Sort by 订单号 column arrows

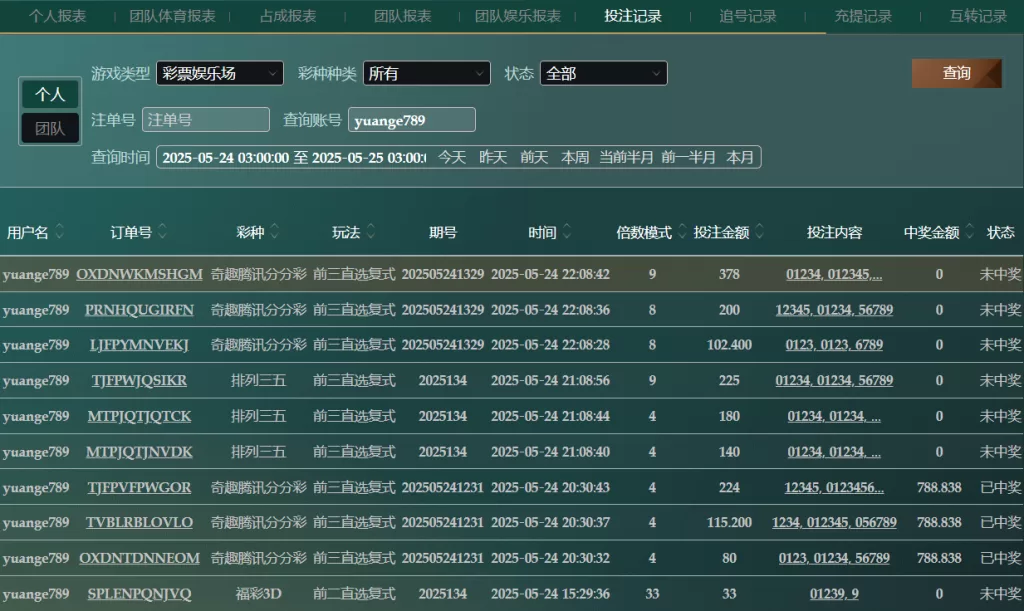(x=163, y=231)
